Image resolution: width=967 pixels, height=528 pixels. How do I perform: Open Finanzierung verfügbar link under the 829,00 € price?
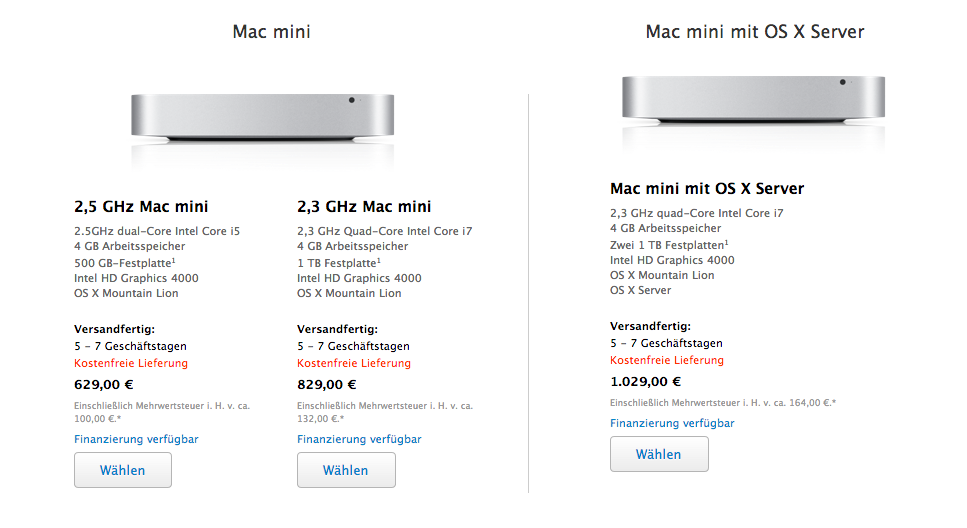click(x=359, y=439)
